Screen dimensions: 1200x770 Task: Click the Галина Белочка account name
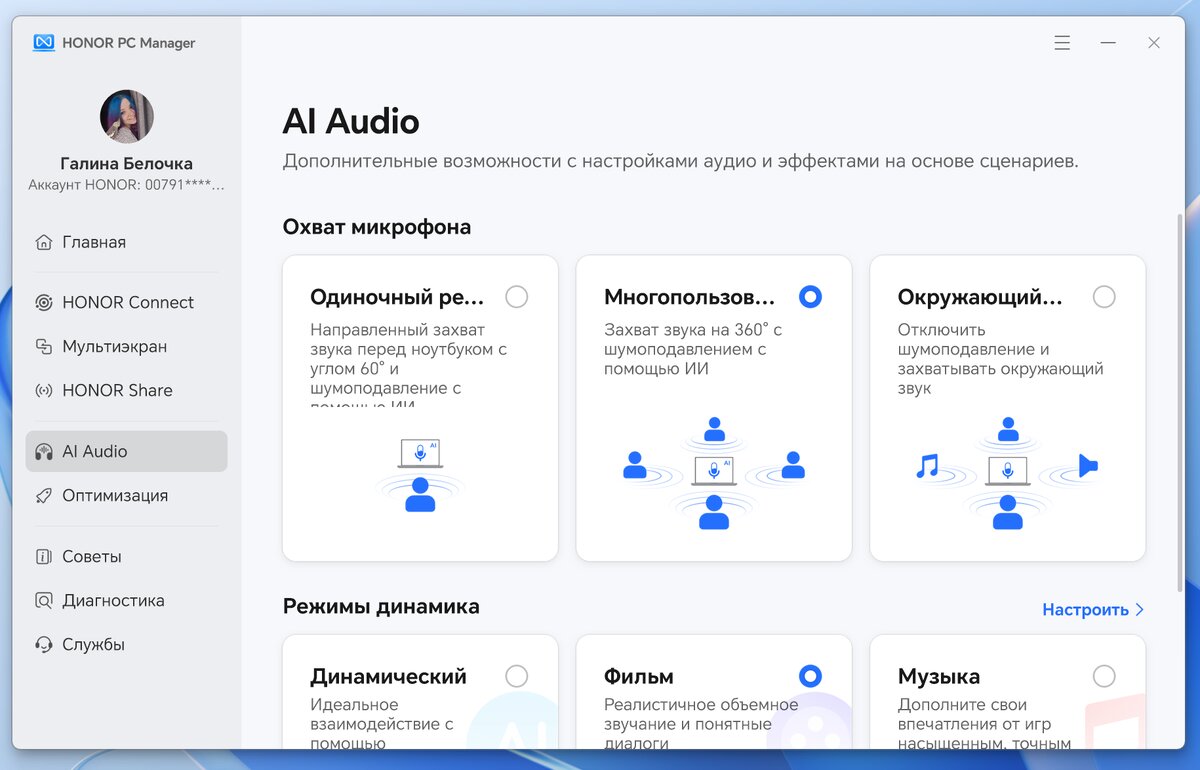click(x=127, y=164)
